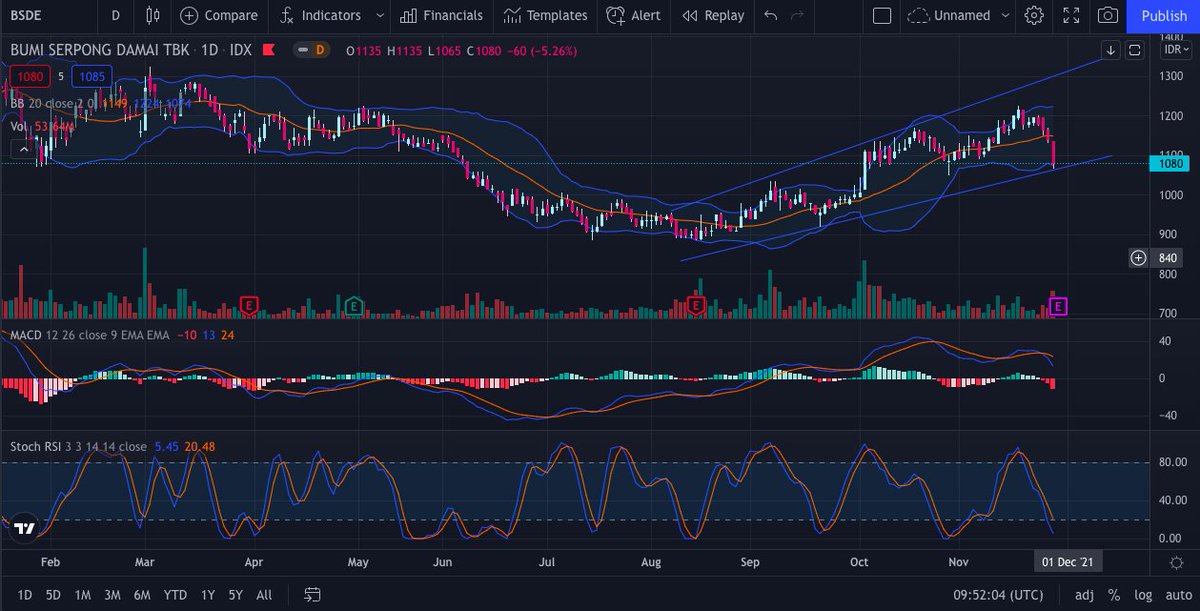Set the date range to 1D
The image size is (1200, 611).
pos(24,595)
